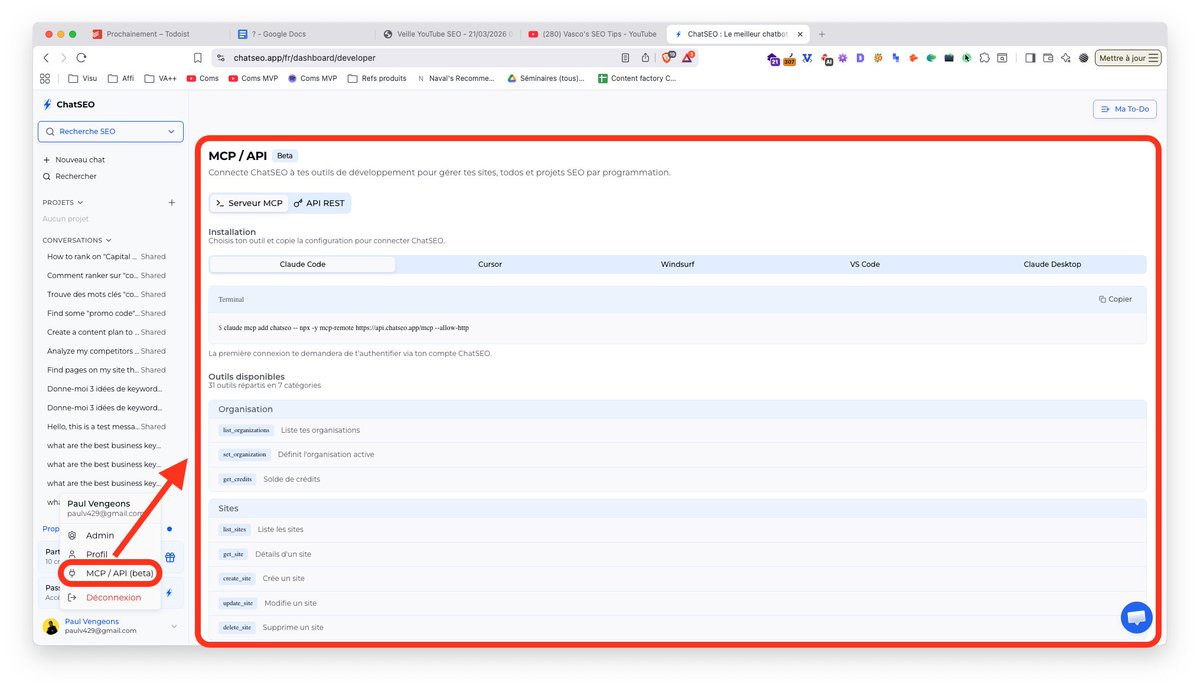The height and width of the screenshot is (689, 1200).
Task: Collapse the CONVERSATIONS section chevron
Action: click(x=109, y=240)
